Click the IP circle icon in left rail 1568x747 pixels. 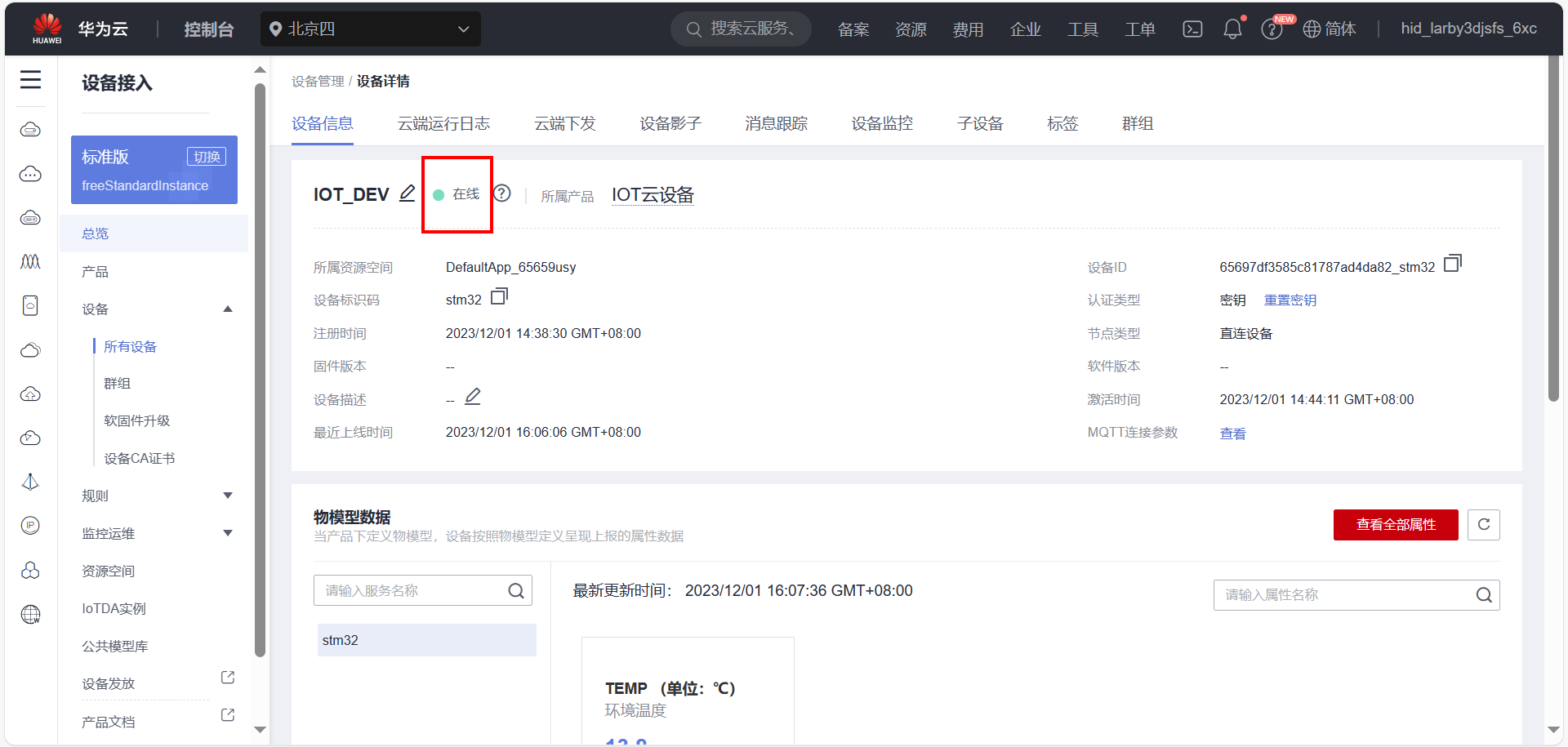(30, 525)
